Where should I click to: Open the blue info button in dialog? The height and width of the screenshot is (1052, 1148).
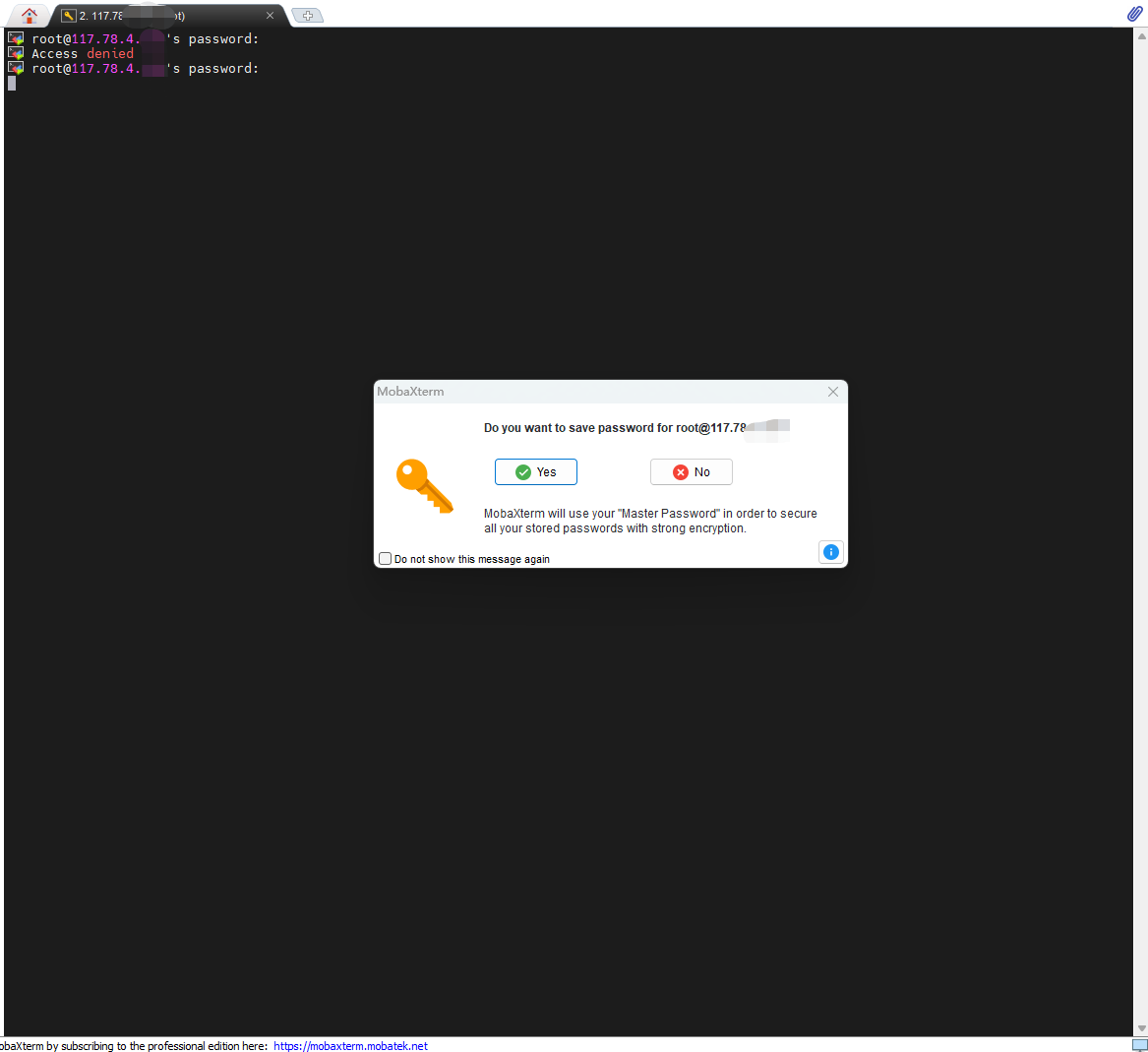(x=830, y=552)
